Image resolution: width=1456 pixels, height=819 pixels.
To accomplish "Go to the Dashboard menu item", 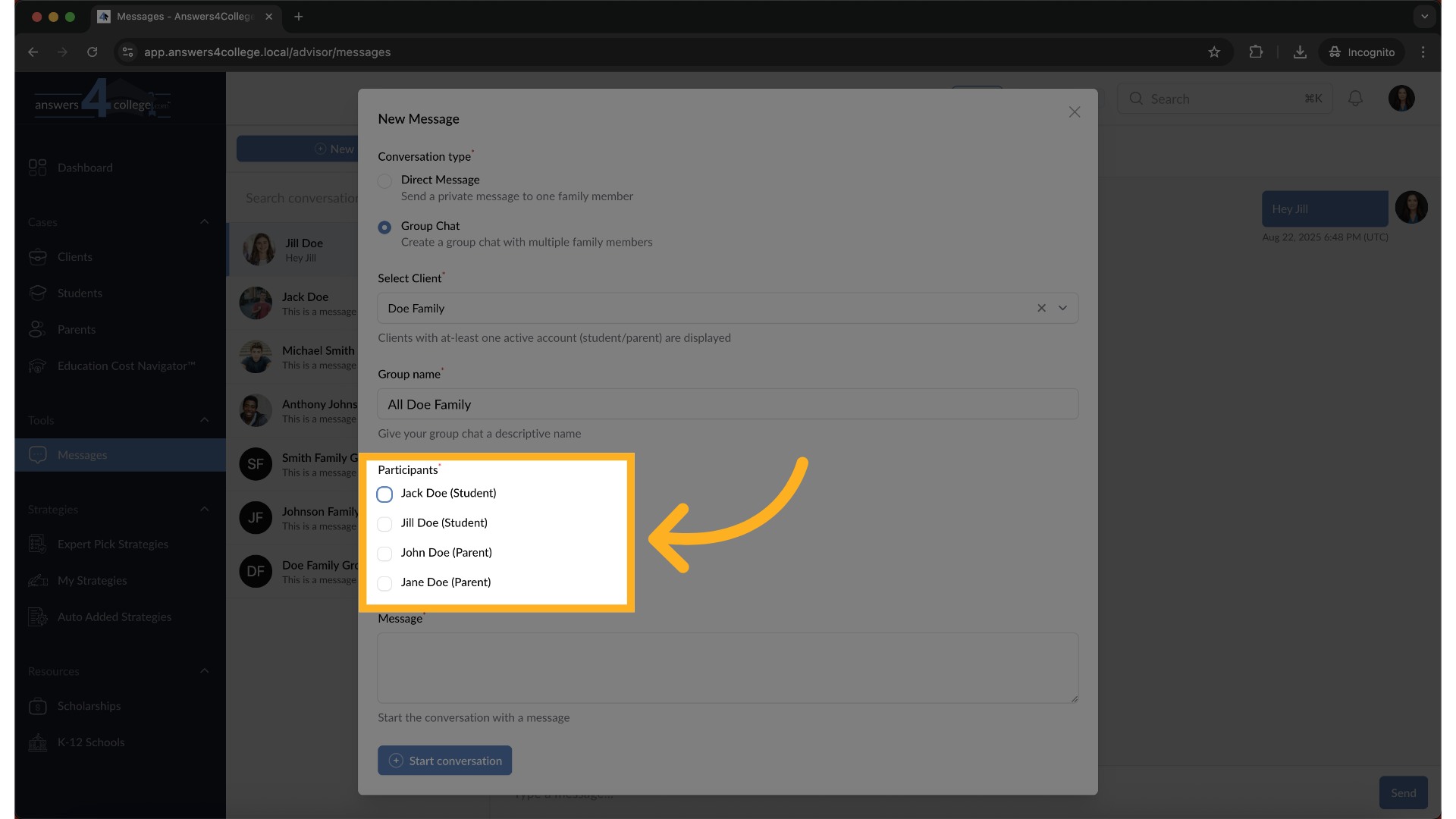I will coord(84,168).
